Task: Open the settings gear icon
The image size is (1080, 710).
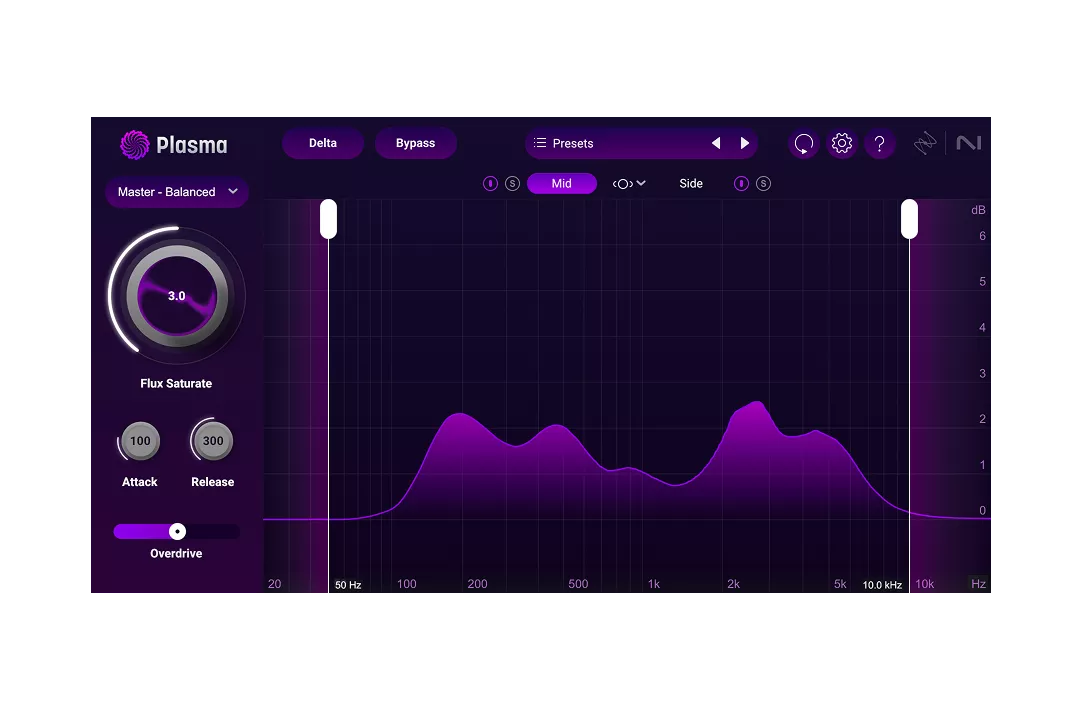Action: 842,144
